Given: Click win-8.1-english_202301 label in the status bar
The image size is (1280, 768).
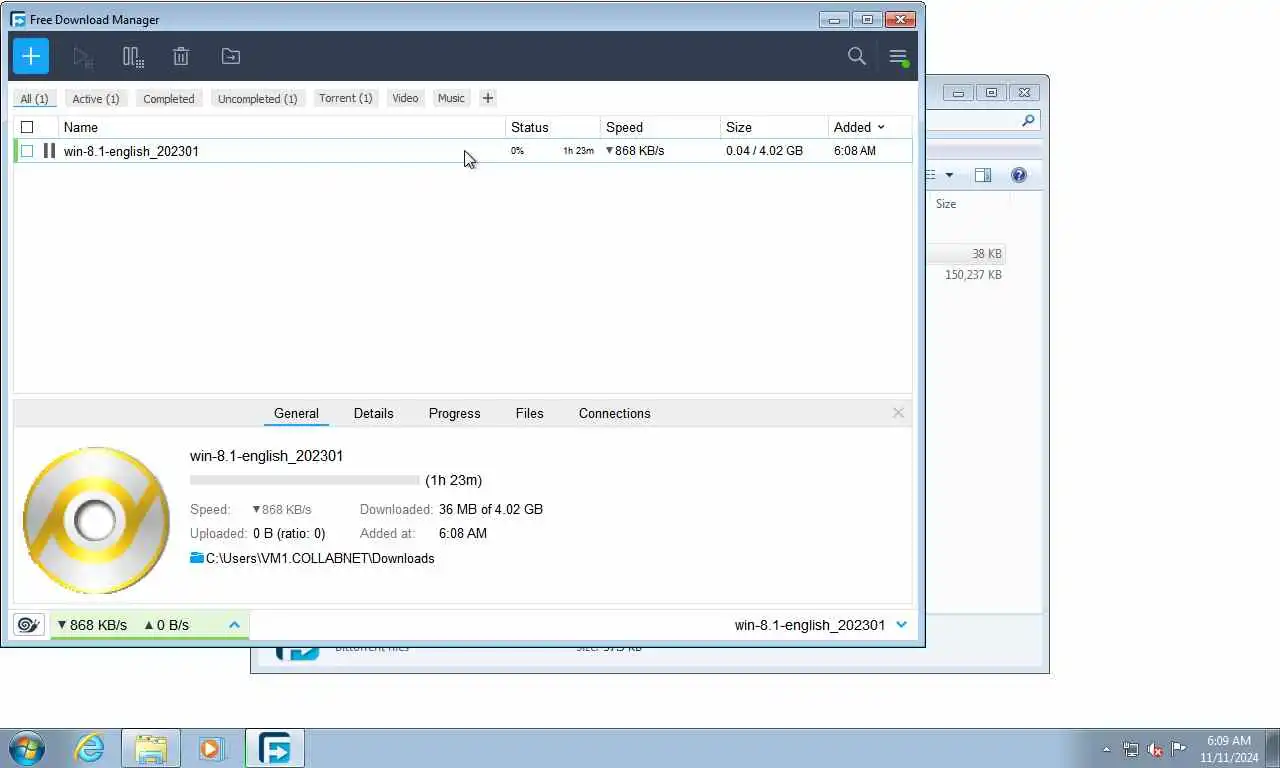Looking at the screenshot, I should pos(810,625).
